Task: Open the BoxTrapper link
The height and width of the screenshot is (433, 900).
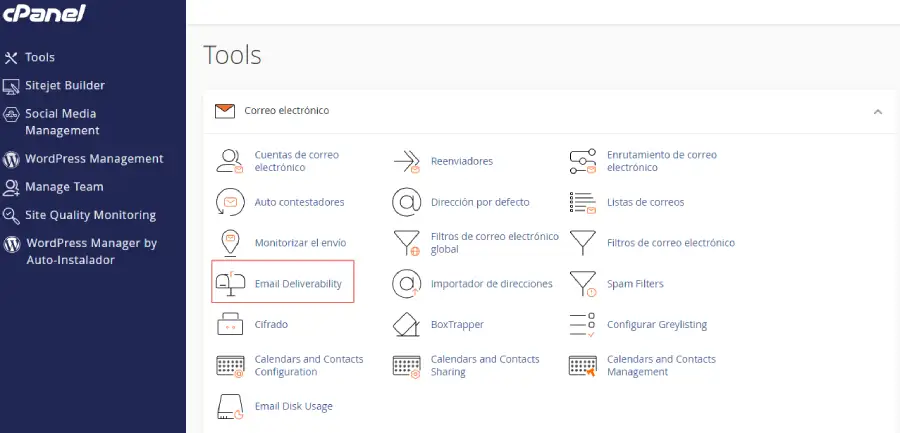Action: tap(457, 324)
